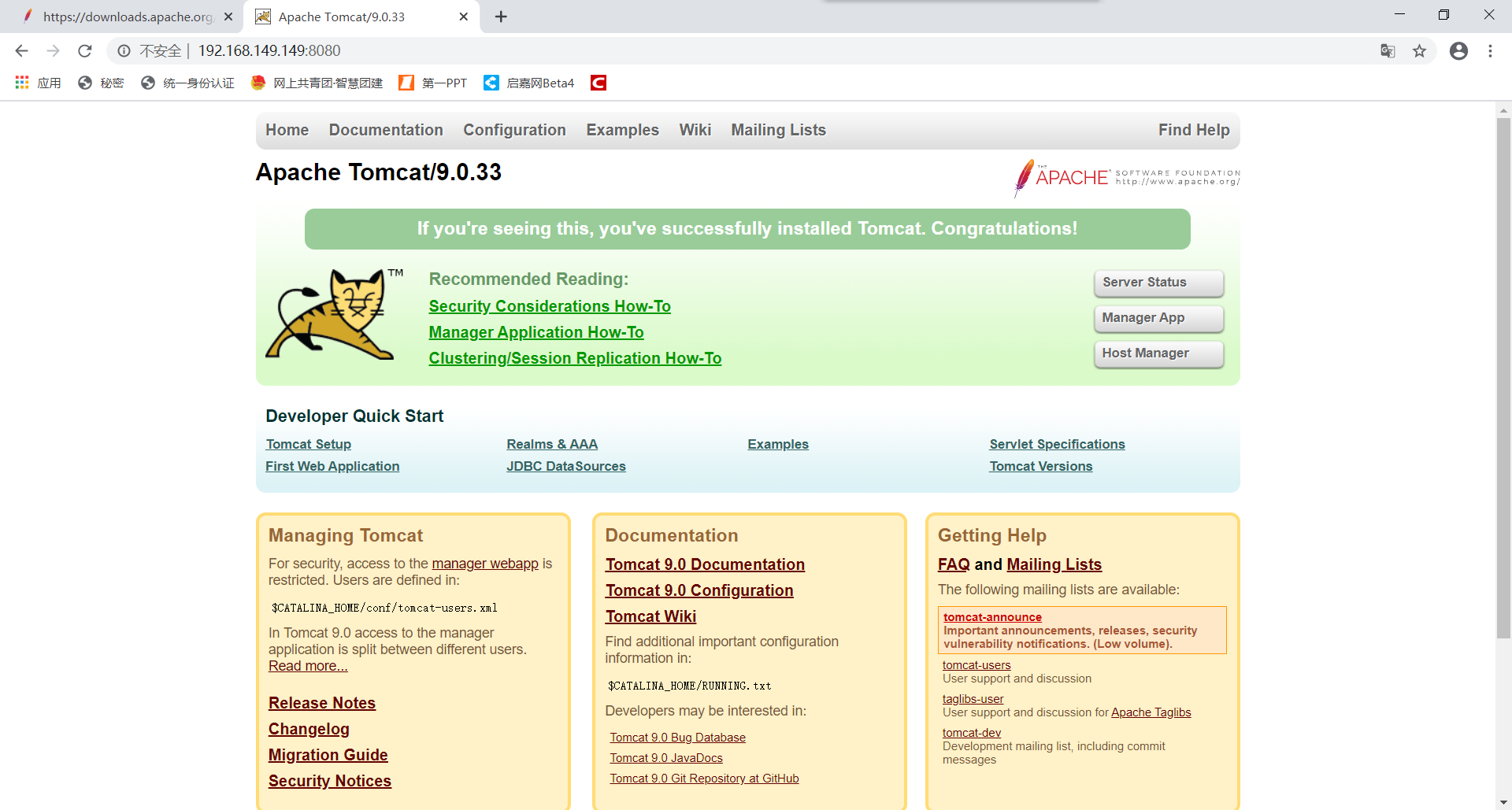Open Tomcat 9.0 Bug Database link
The image size is (1512, 810).
click(x=677, y=738)
